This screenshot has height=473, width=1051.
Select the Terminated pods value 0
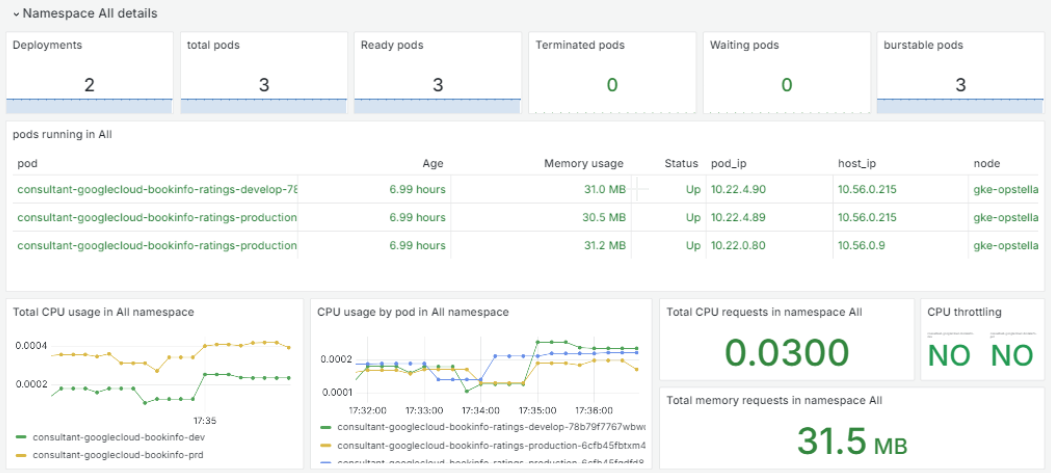[612, 85]
